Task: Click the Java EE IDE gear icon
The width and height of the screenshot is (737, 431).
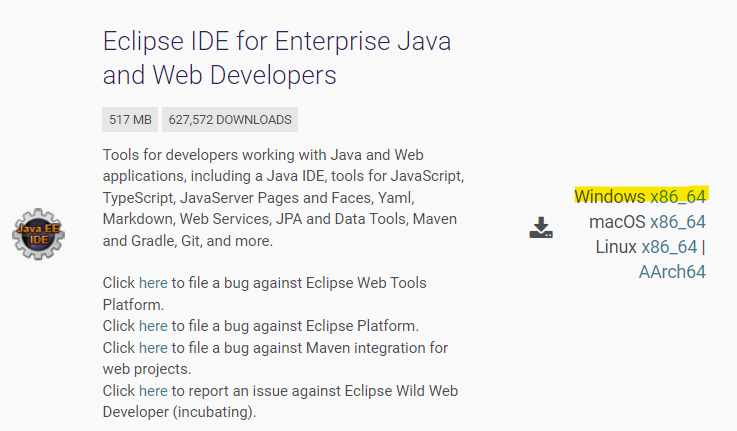Action: click(39, 234)
